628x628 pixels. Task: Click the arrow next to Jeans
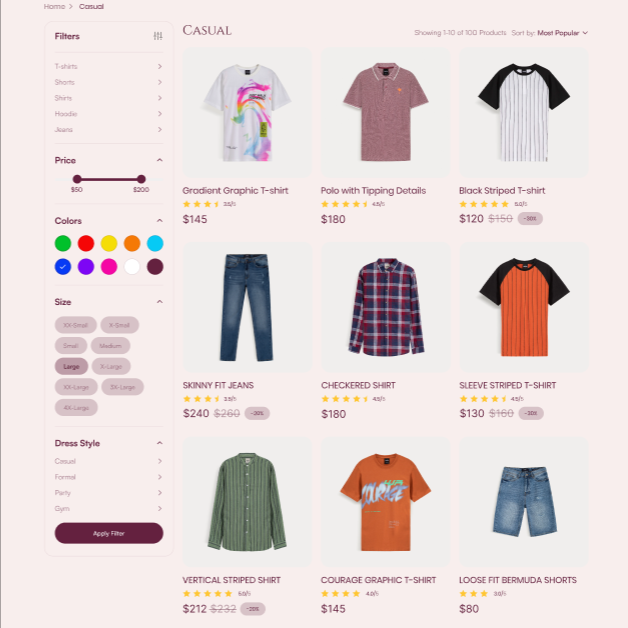[x=160, y=129]
